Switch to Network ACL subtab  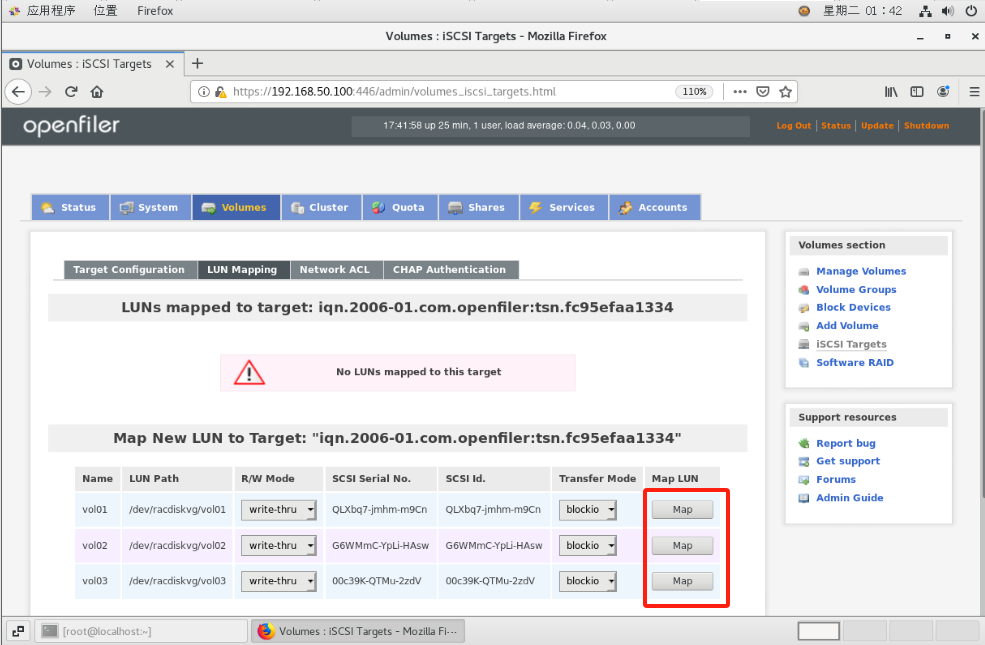coord(336,269)
